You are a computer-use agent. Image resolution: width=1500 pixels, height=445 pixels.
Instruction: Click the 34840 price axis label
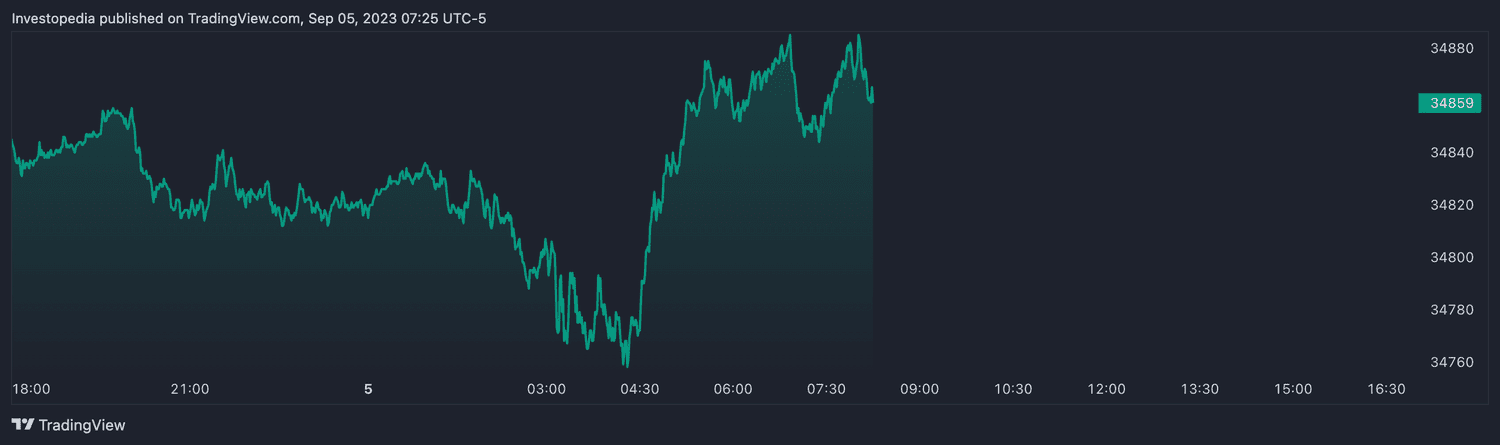[x=1450, y=152]
